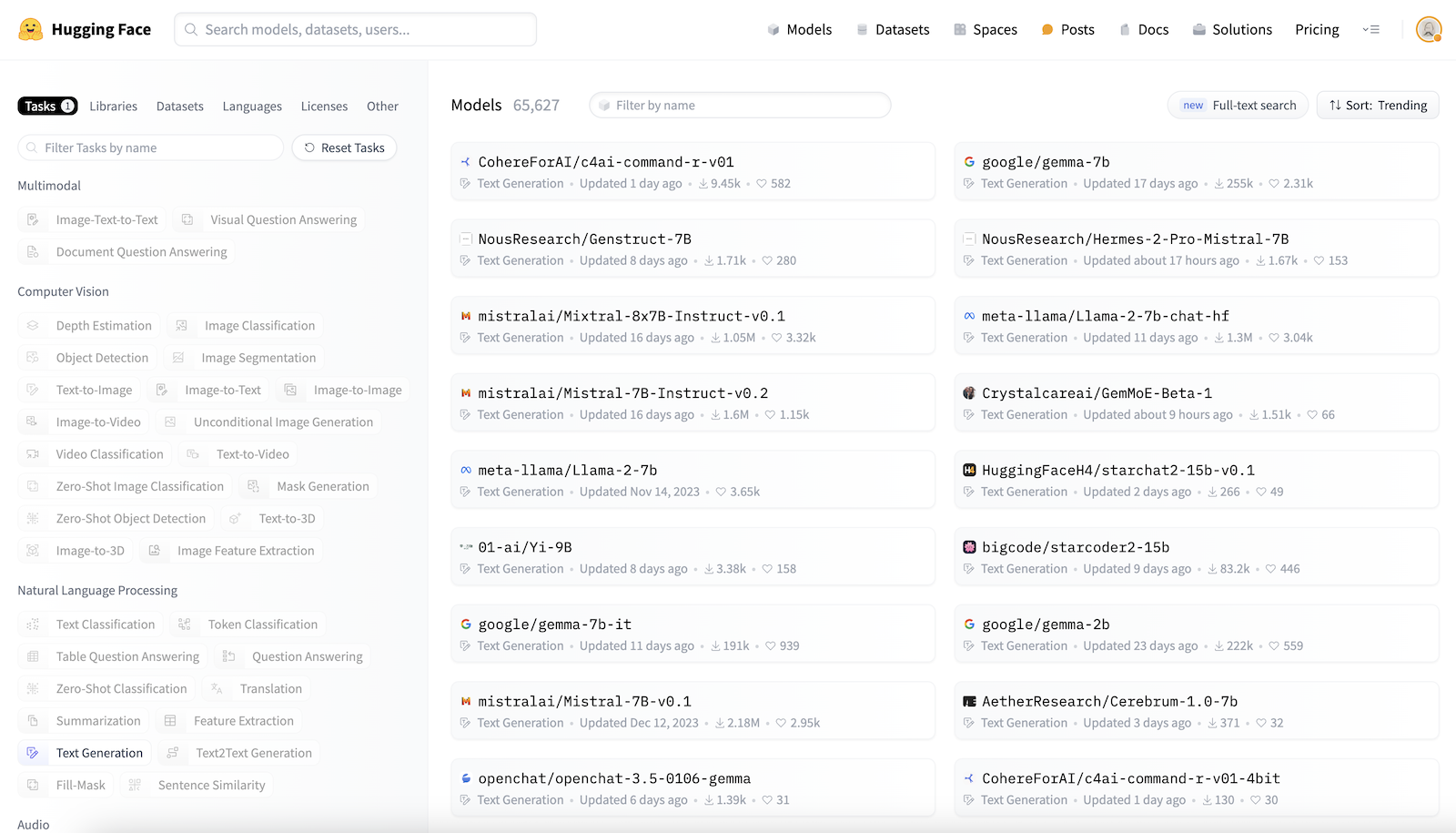Screen dimensions: 1456x833
Task: Open the user profile avatar
Action: point(1428,29)
